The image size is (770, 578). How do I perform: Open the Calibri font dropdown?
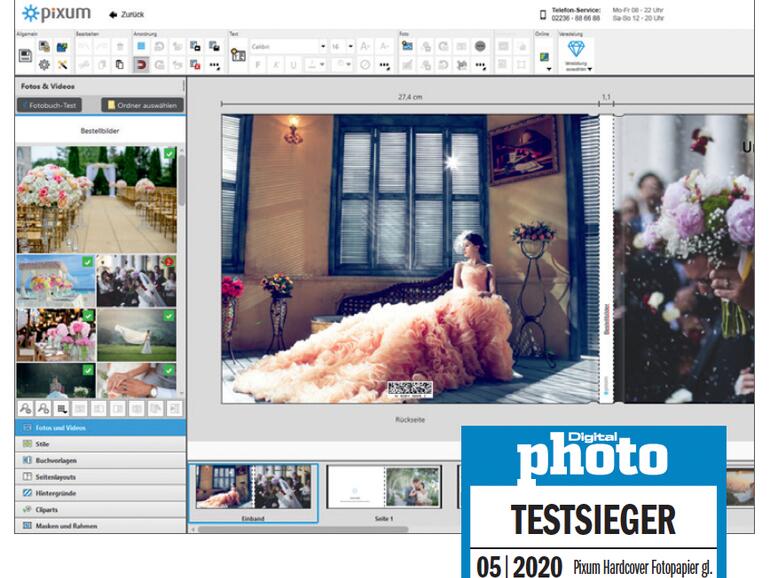point(323,46)
